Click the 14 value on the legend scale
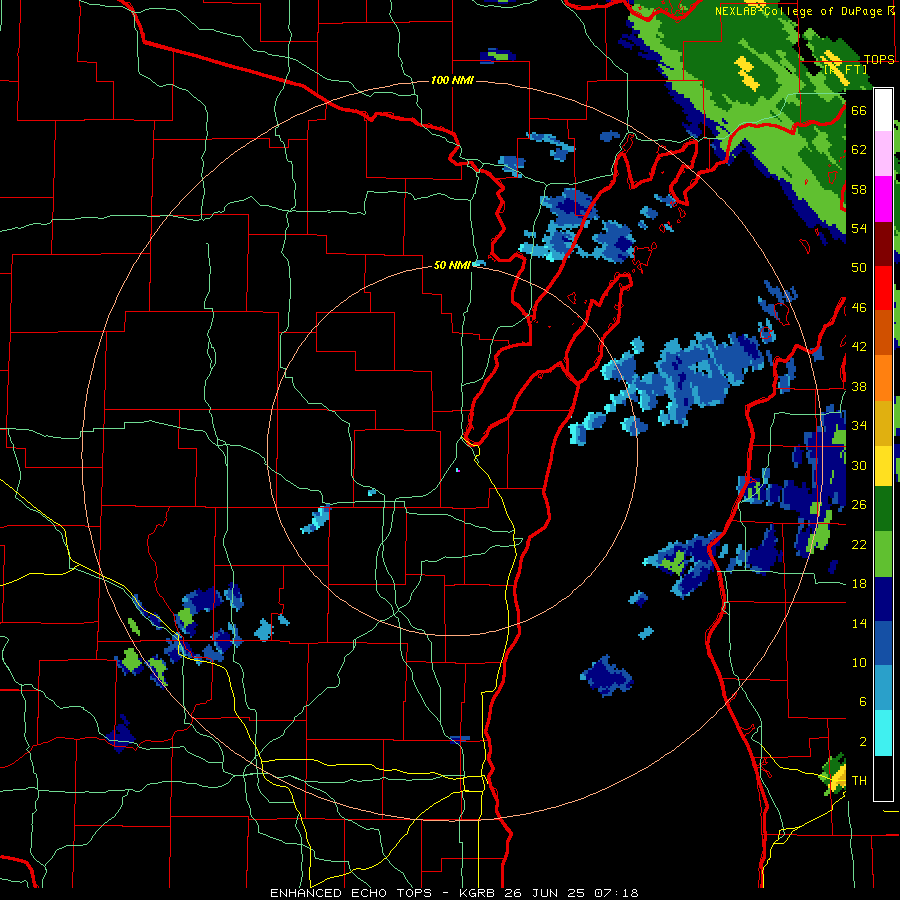Screen dimensions: 900x900 (x=859, y=623)
